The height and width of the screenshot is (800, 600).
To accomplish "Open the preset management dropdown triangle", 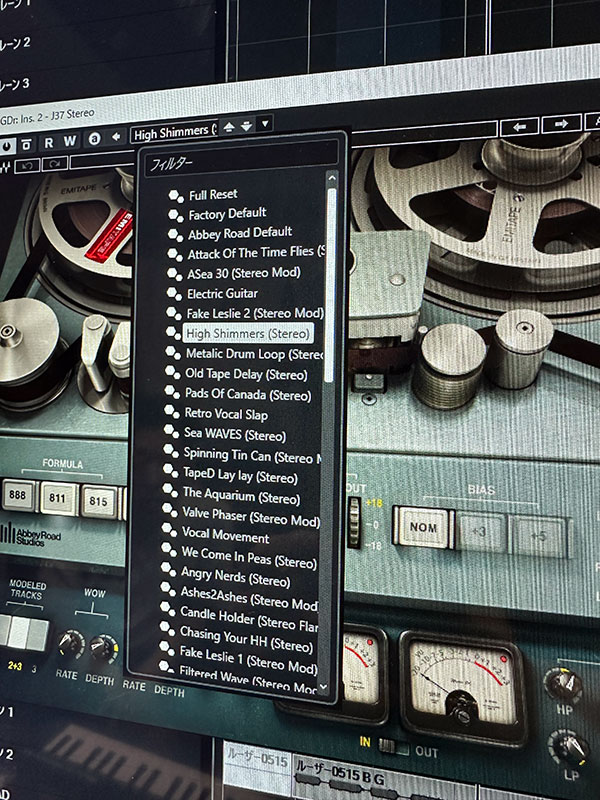I will (265, 123).
